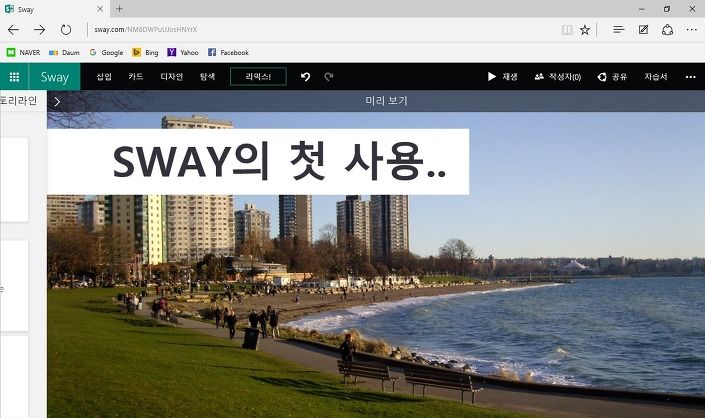Open the Daum bookmark

pos(64,53)
